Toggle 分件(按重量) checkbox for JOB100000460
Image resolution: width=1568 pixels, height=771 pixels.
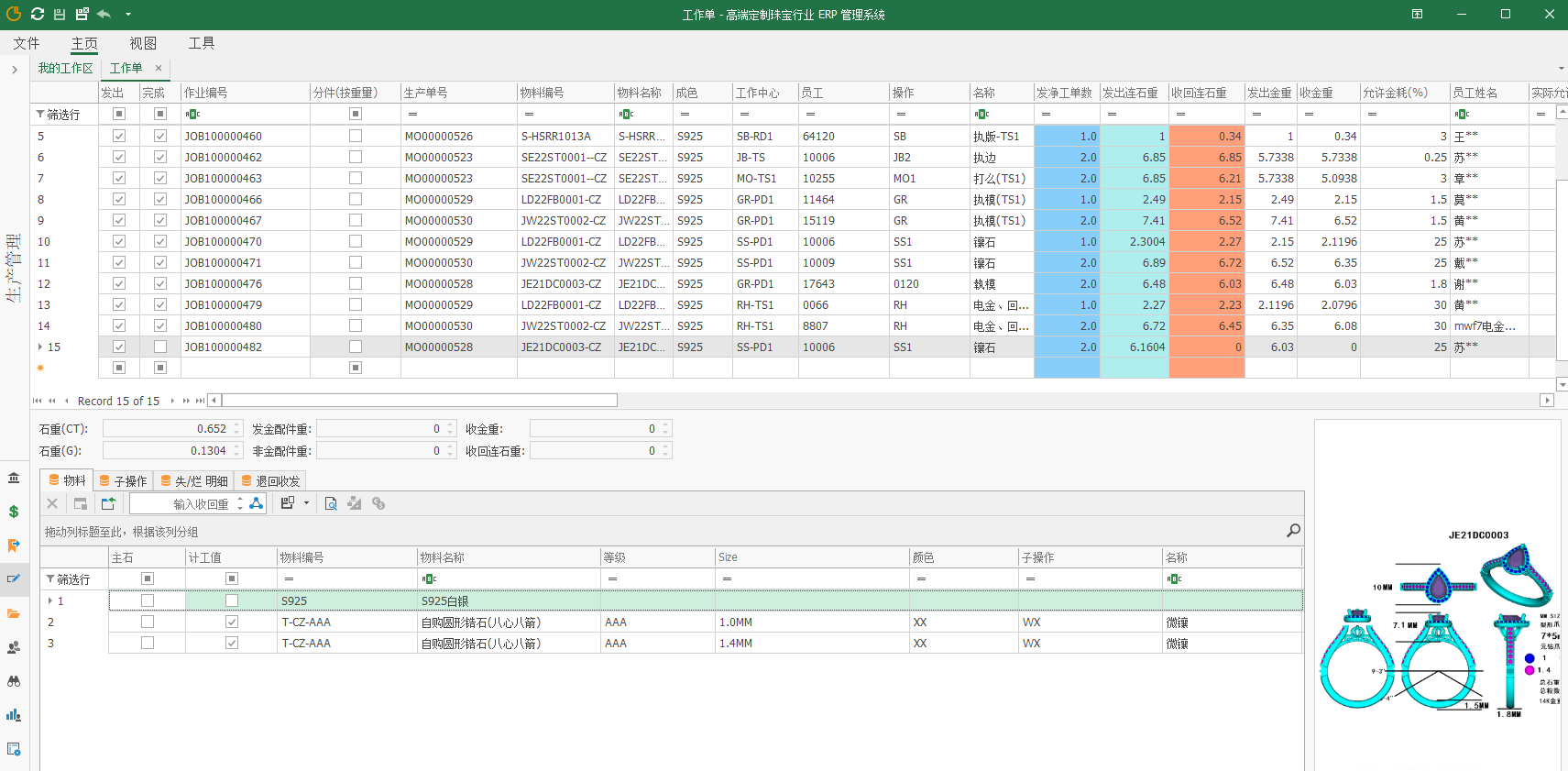point(356,136)
